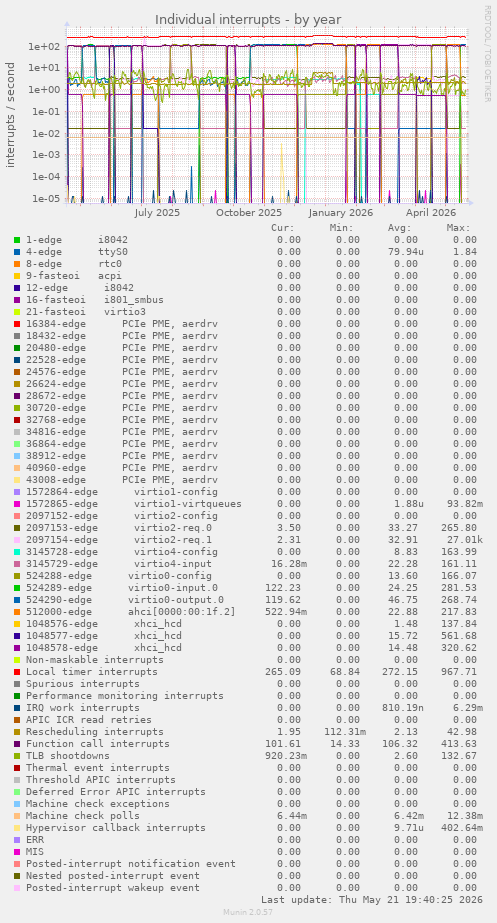This screenshot has height=923, width=497.
Task: Click the Avg column header
Action: click(399, 228)
